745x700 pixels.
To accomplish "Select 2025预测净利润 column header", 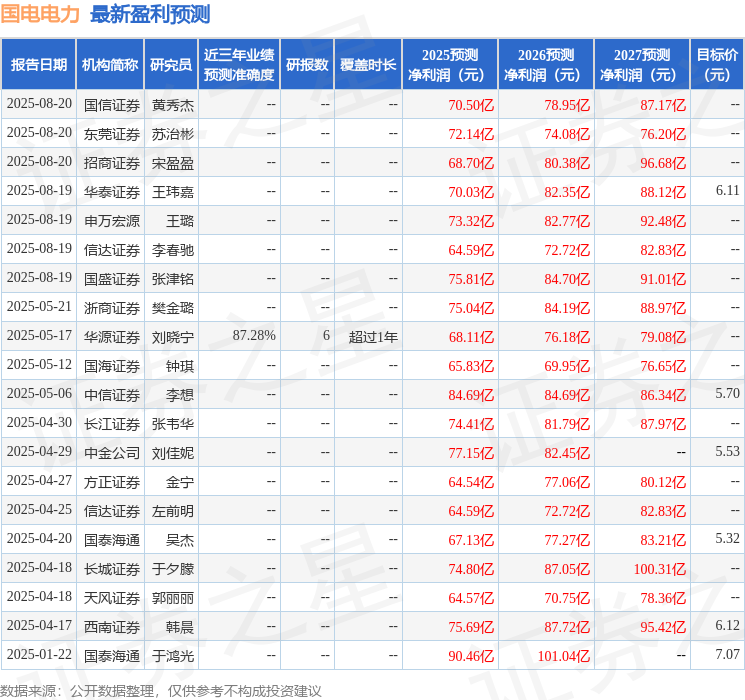I will click(450, 65).
